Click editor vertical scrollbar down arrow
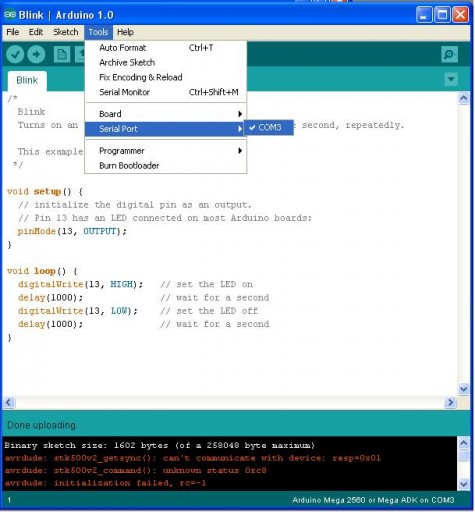475x512 pixels. click(x=464, y=389)
